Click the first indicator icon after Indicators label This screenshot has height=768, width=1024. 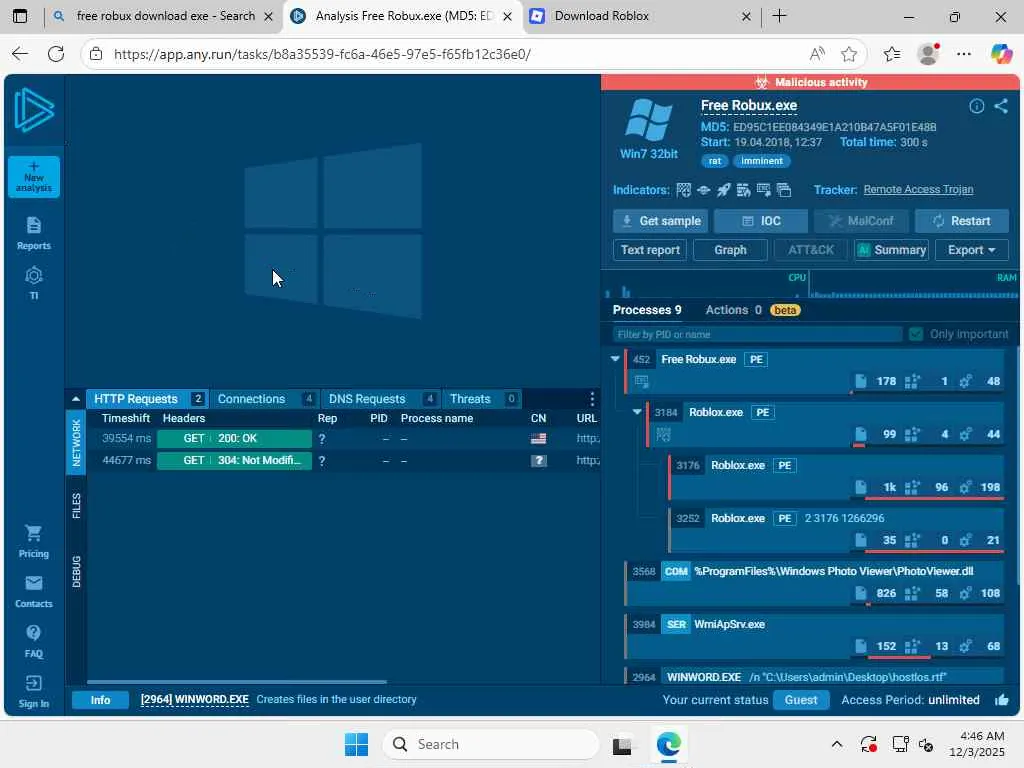point(684,190)
